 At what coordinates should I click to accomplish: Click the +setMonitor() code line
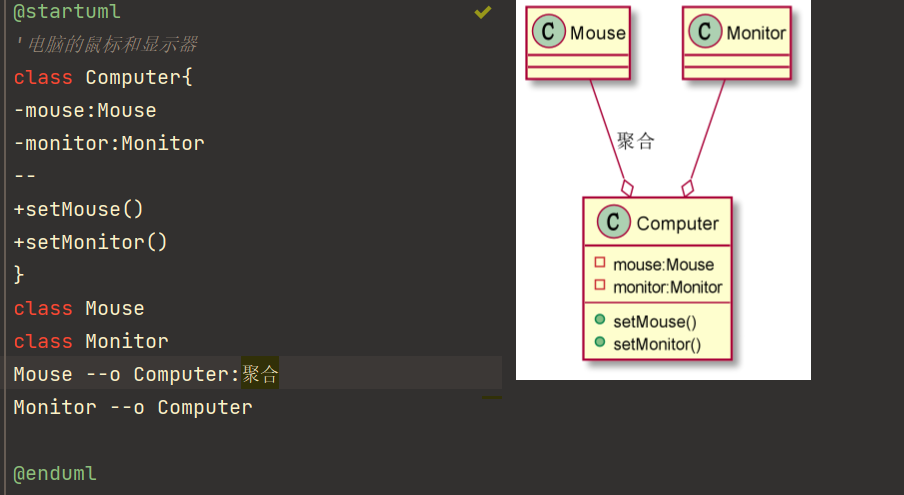[x=91, y=242]
